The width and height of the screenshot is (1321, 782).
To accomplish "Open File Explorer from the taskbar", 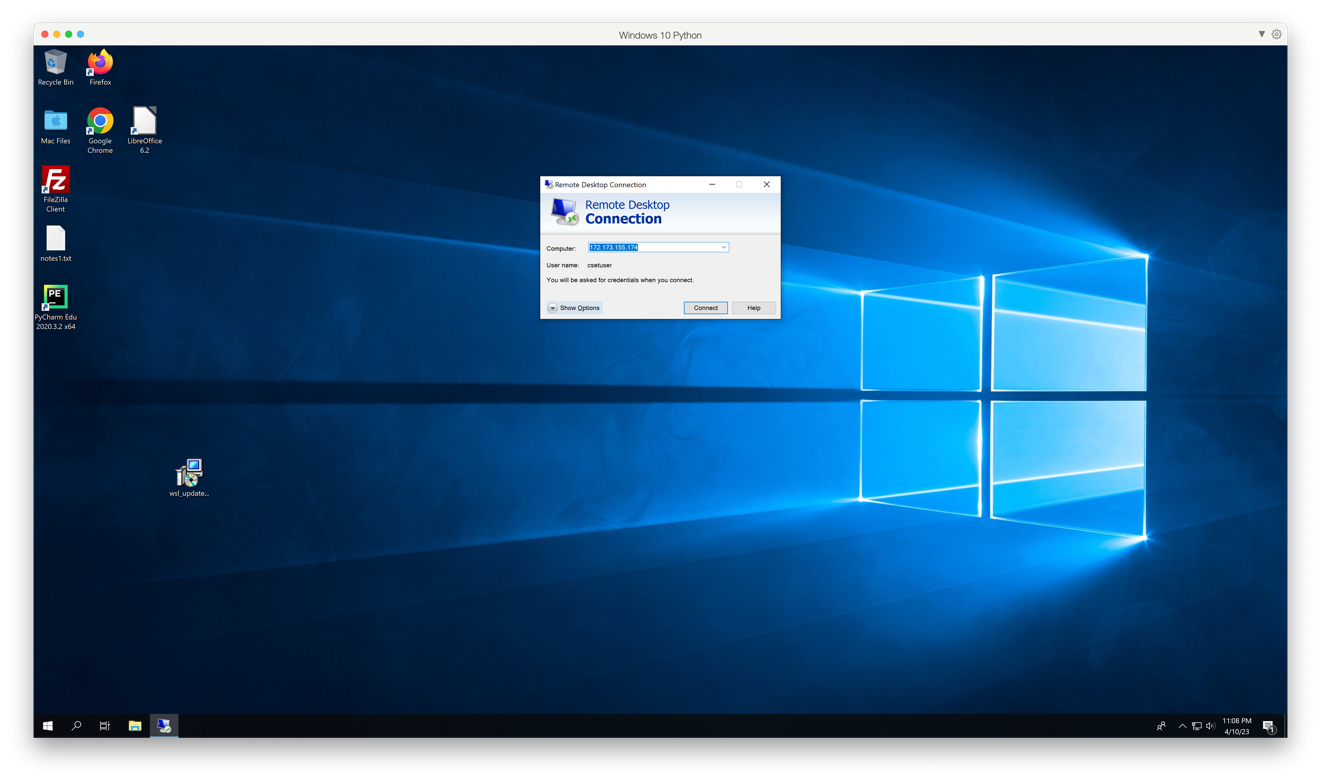I will pos(134,726).
